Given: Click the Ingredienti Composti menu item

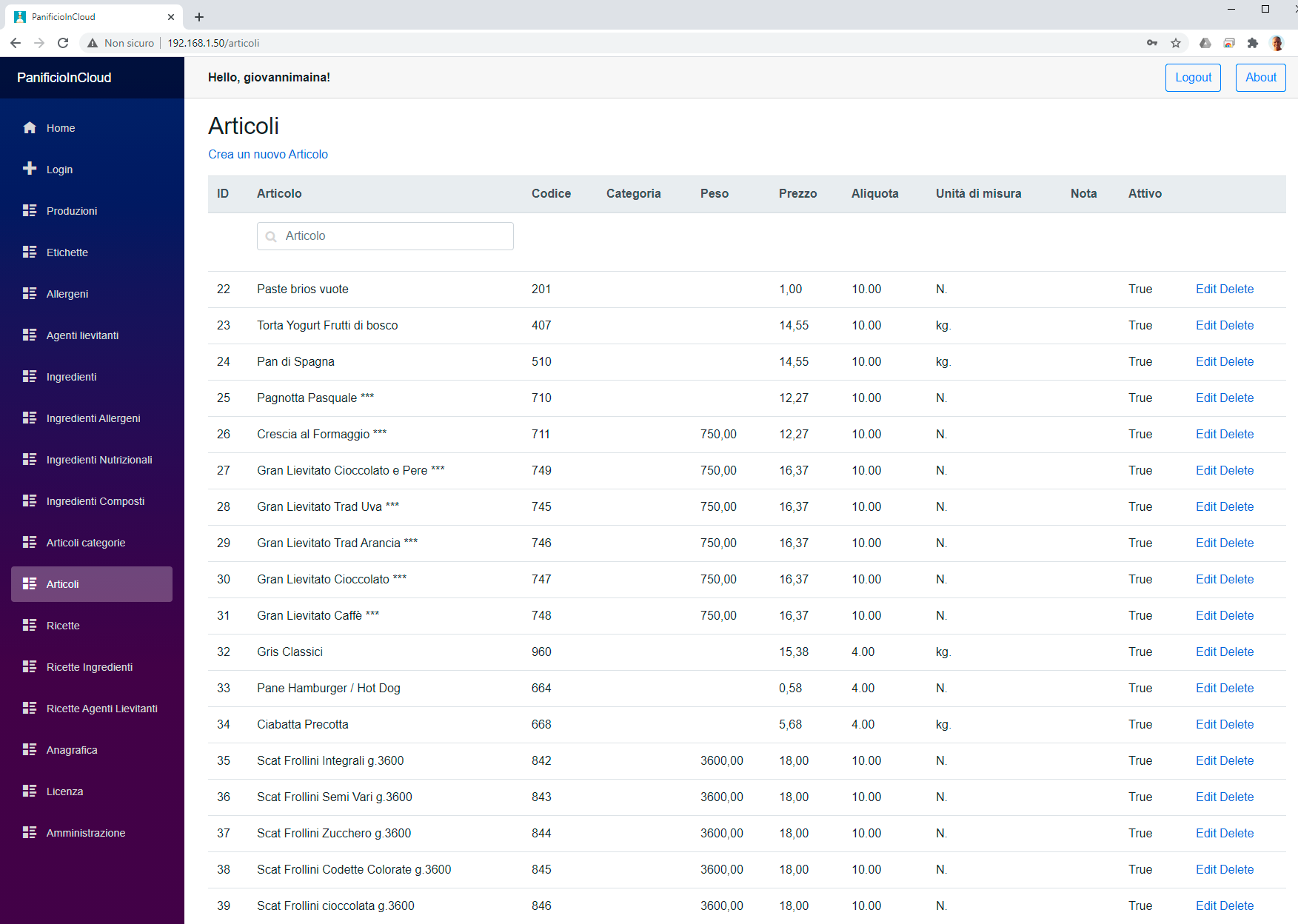Looking at the screenshot, I should (x=92, y=500).
